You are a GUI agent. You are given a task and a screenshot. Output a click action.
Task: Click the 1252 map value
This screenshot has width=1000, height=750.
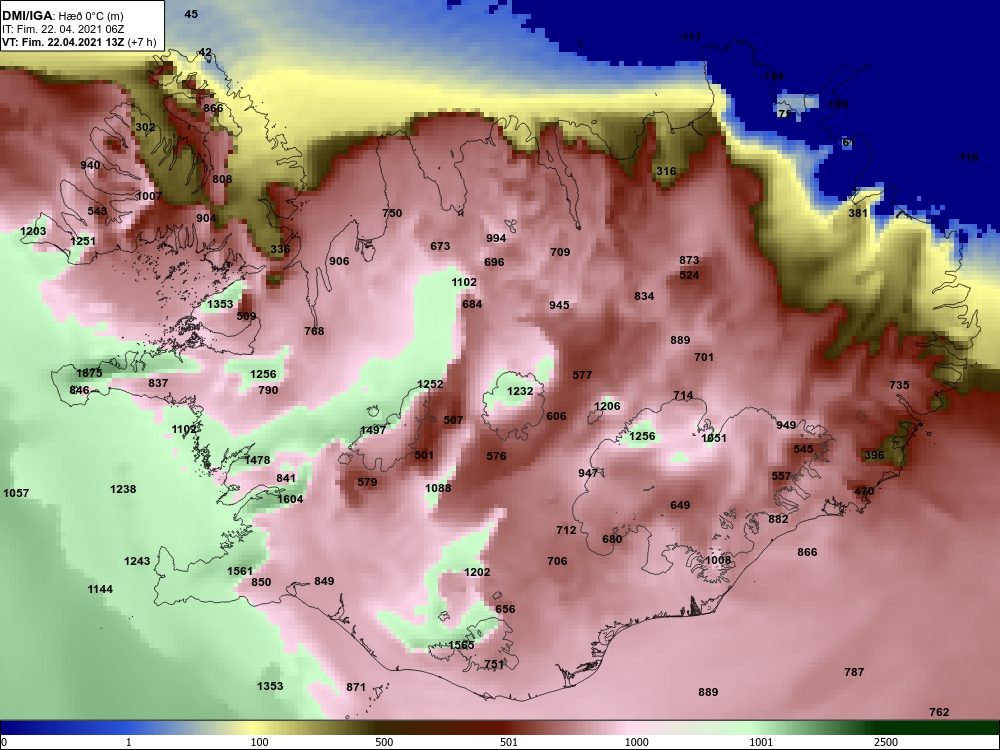click(430, 384)
